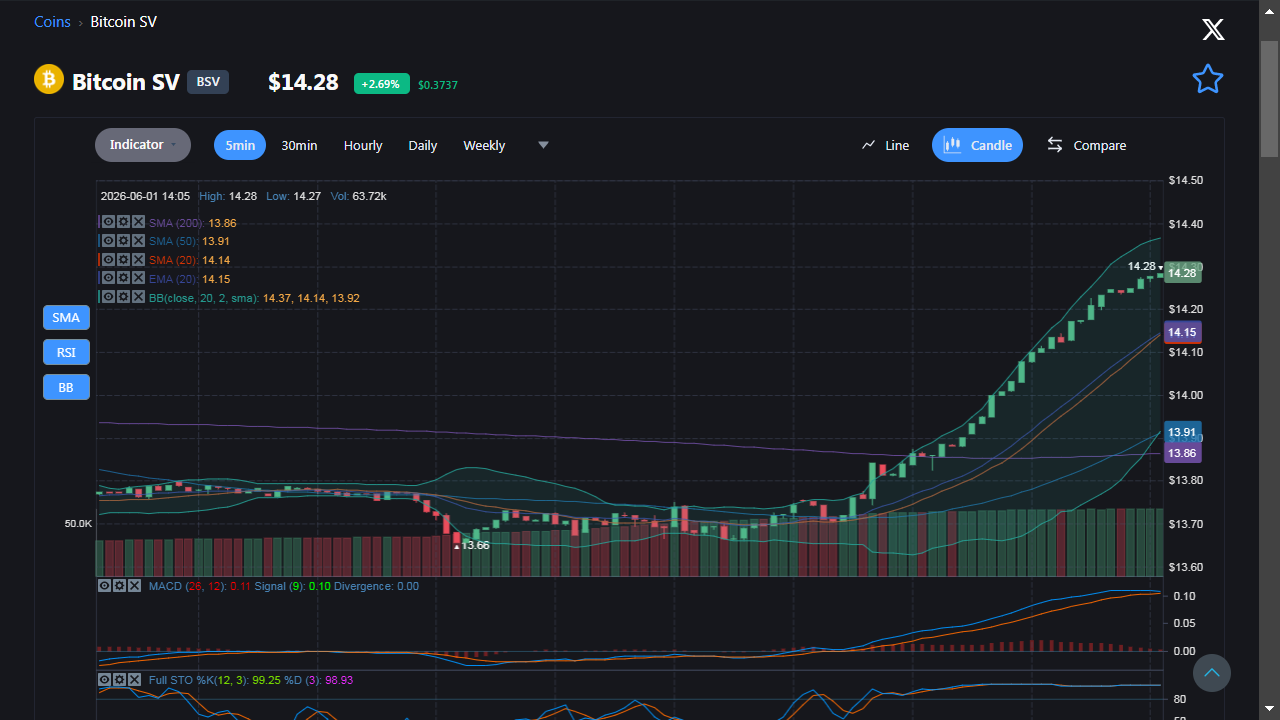Click the BSV ticker badge

coord(208,82)
